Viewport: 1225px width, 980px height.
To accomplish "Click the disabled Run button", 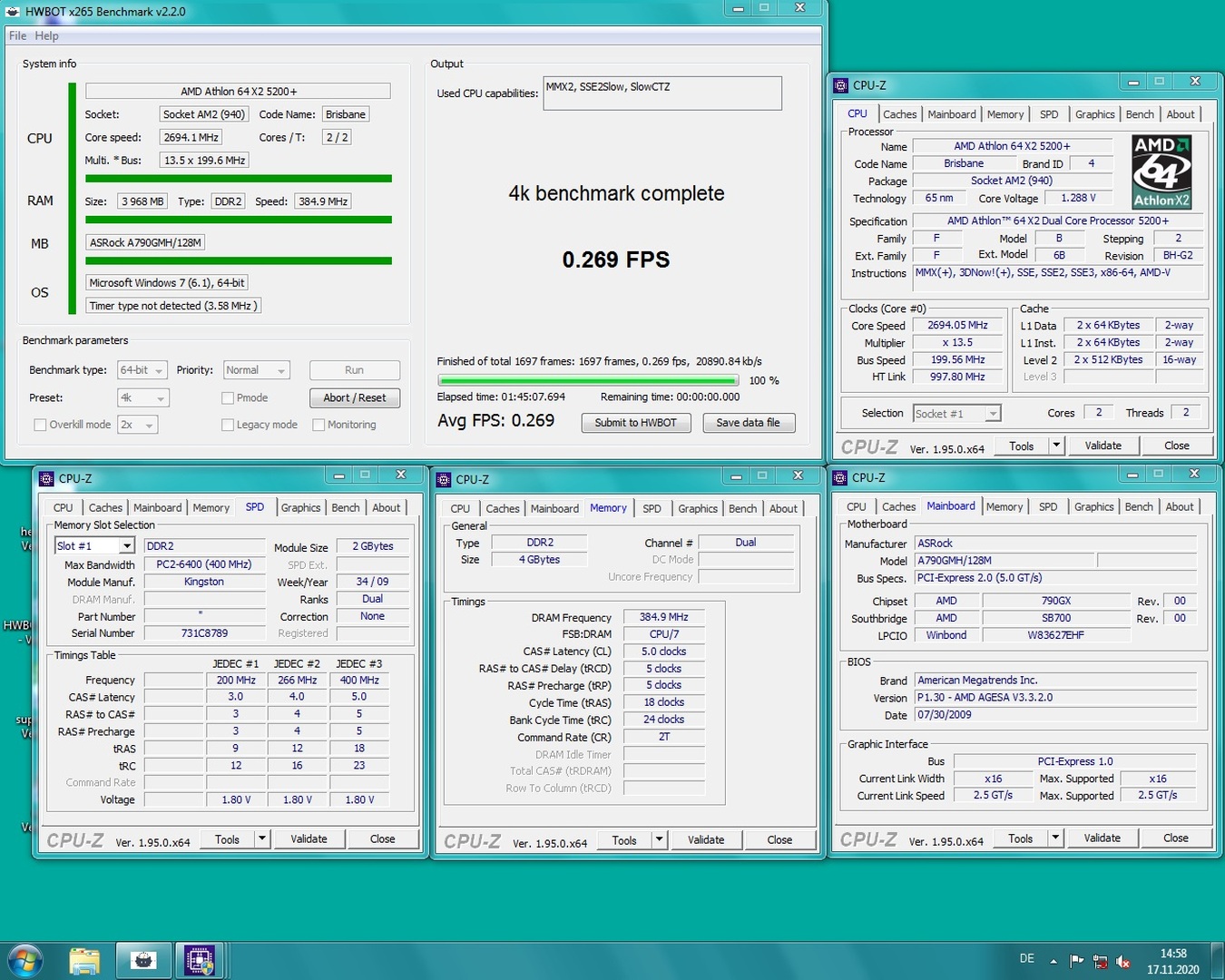I will (x=355, y=370).
